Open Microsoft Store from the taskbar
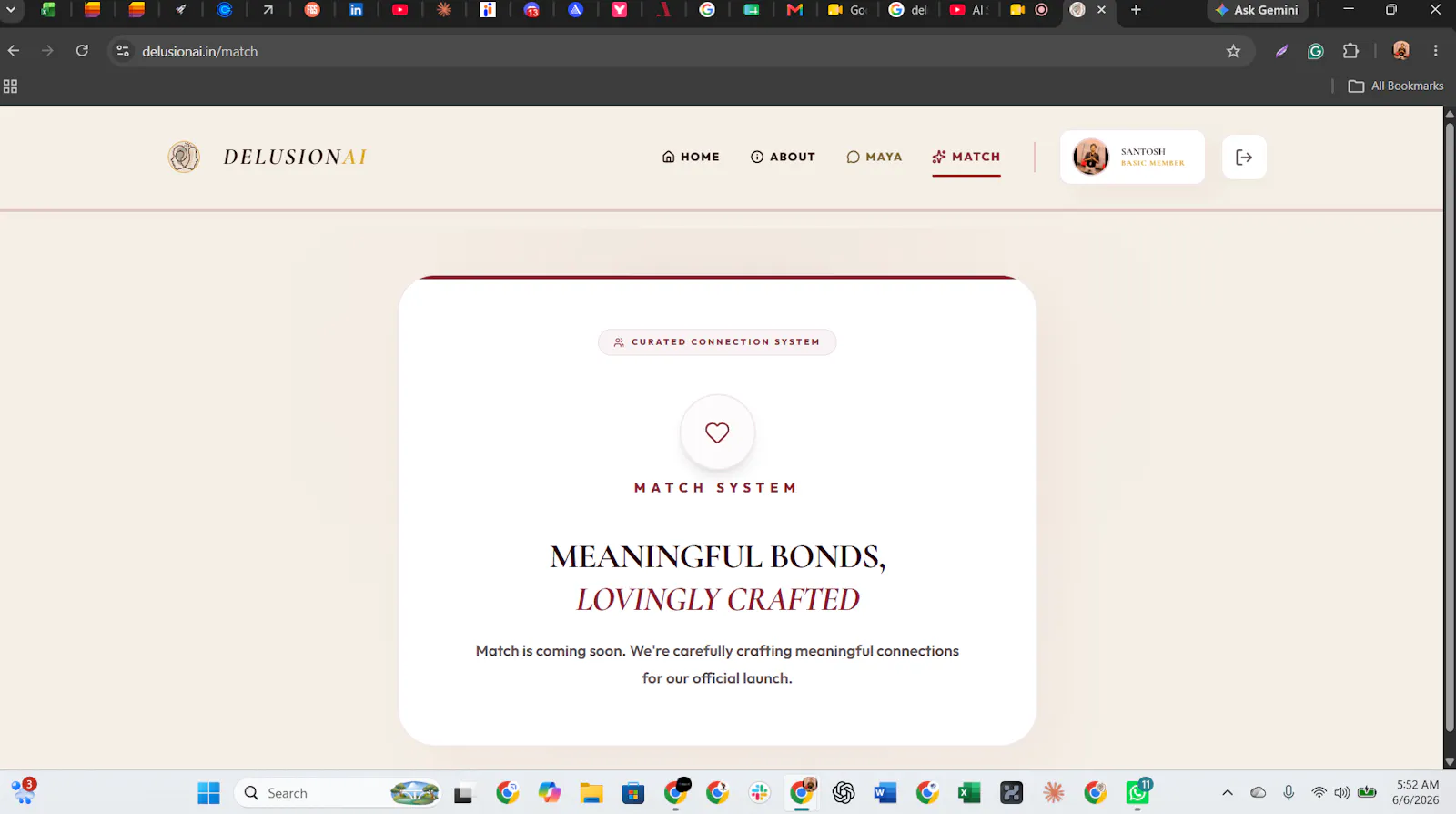1456x814 pixels. (x=633, y=793)
